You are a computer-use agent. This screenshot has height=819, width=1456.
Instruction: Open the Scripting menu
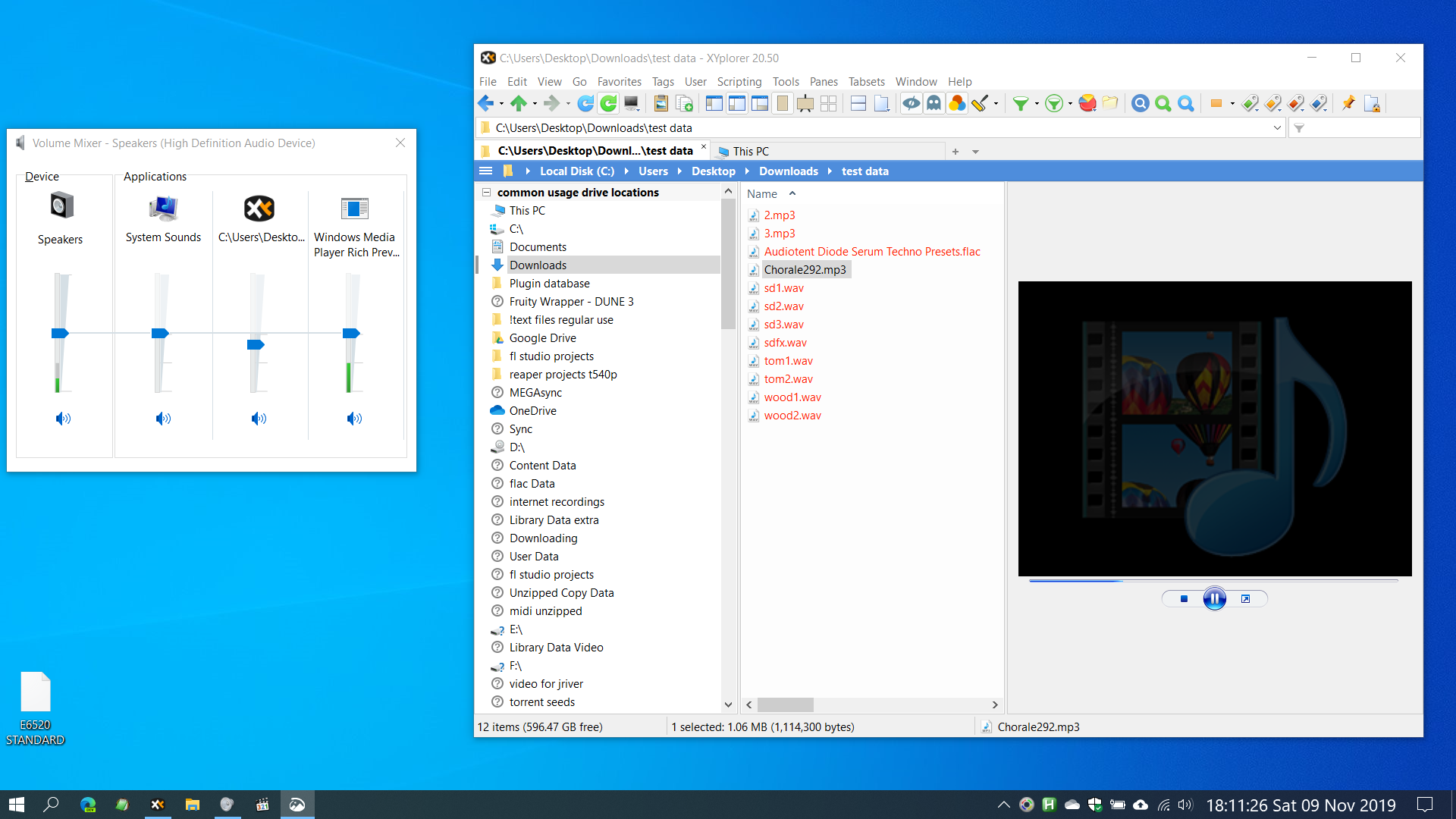pyautogui.click(x=739, y=81)
